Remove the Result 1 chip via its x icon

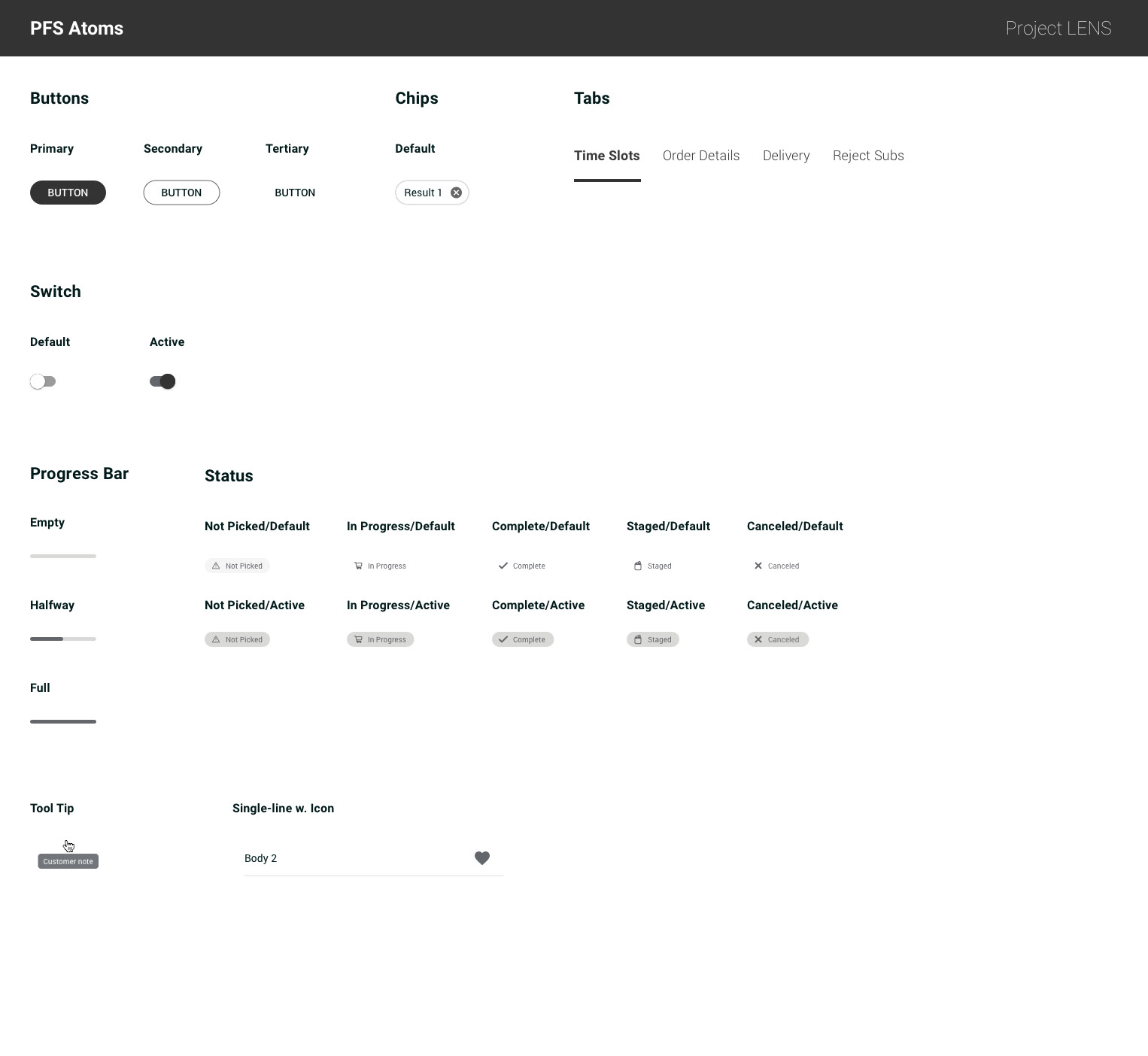(456, 193)
